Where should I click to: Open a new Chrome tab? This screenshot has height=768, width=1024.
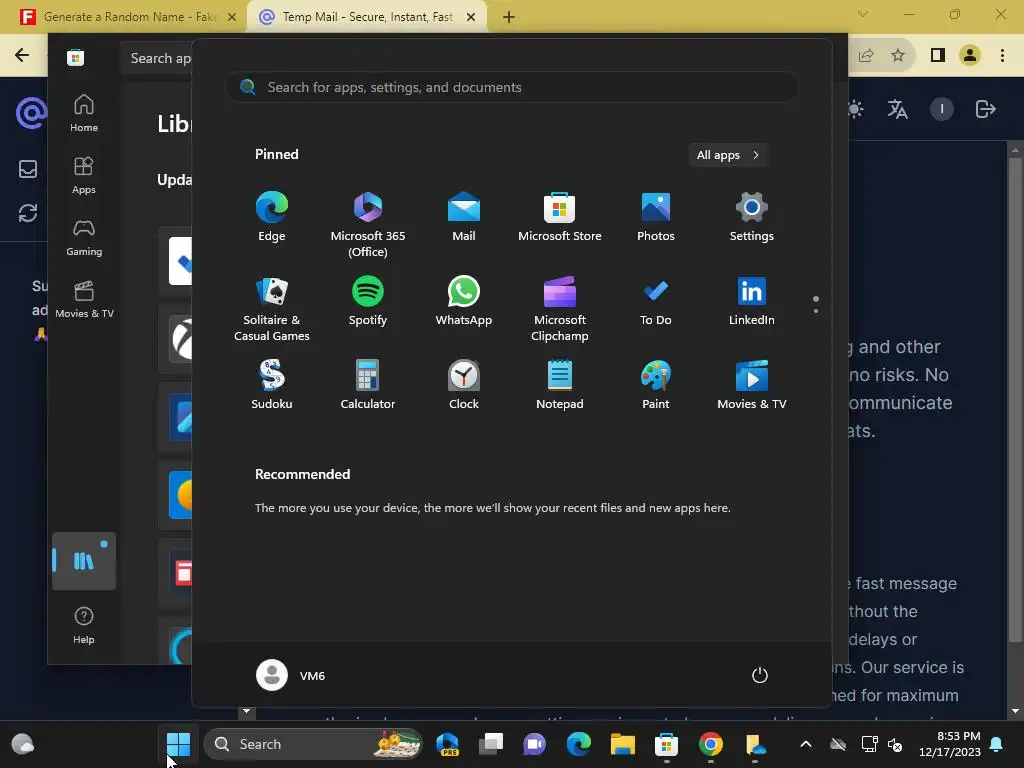pos(509,17)
